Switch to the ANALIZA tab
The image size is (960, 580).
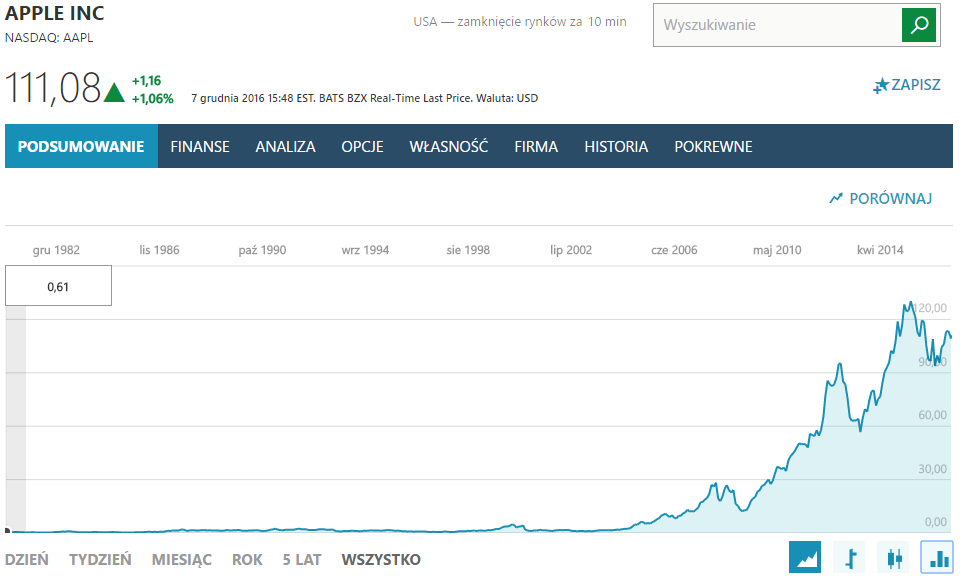pyautogui.click(x=285, y=146)
